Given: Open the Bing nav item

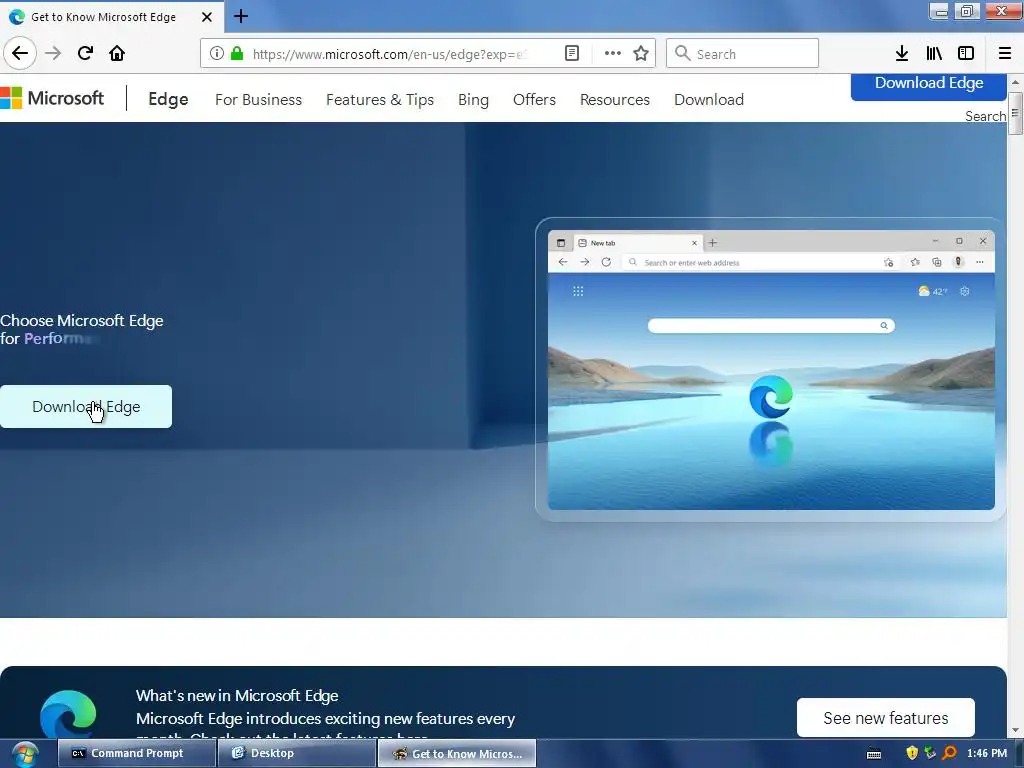Looking at the screenshot, I should point(473,100).
